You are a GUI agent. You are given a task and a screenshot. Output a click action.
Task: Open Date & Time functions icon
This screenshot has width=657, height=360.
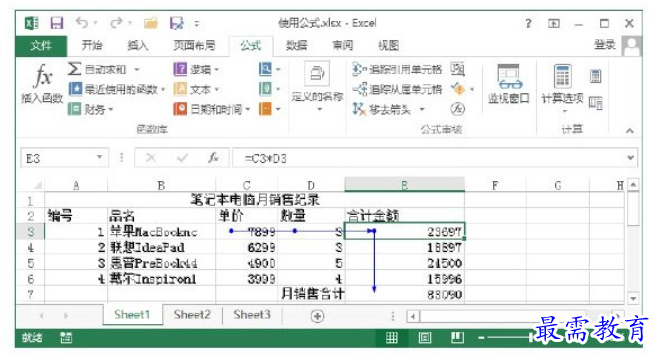coord(180,109)
